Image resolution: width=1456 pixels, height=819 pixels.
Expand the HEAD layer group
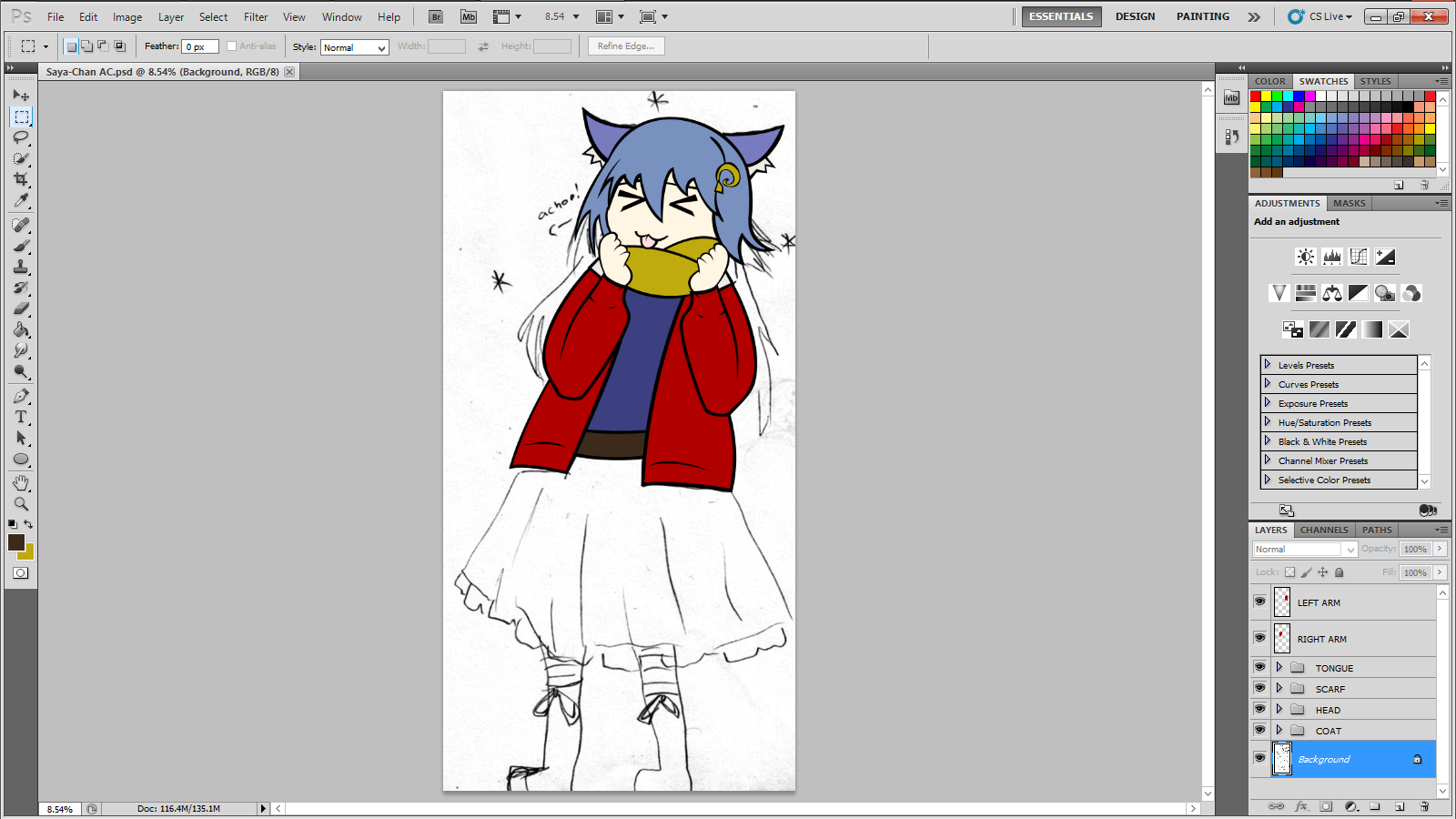point(1279,709)
